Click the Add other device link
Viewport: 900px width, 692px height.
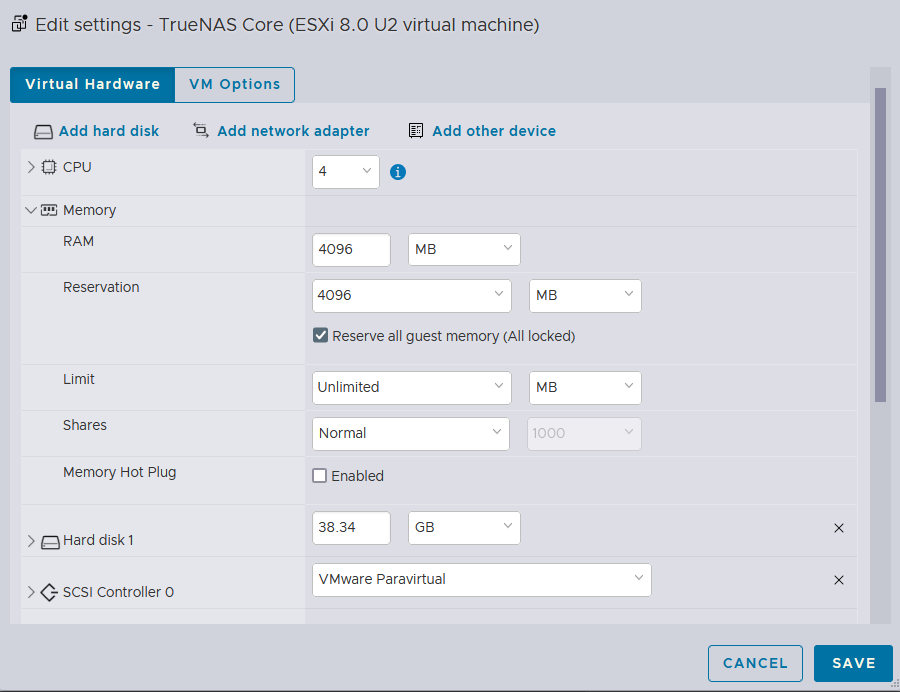coord(494,131)
